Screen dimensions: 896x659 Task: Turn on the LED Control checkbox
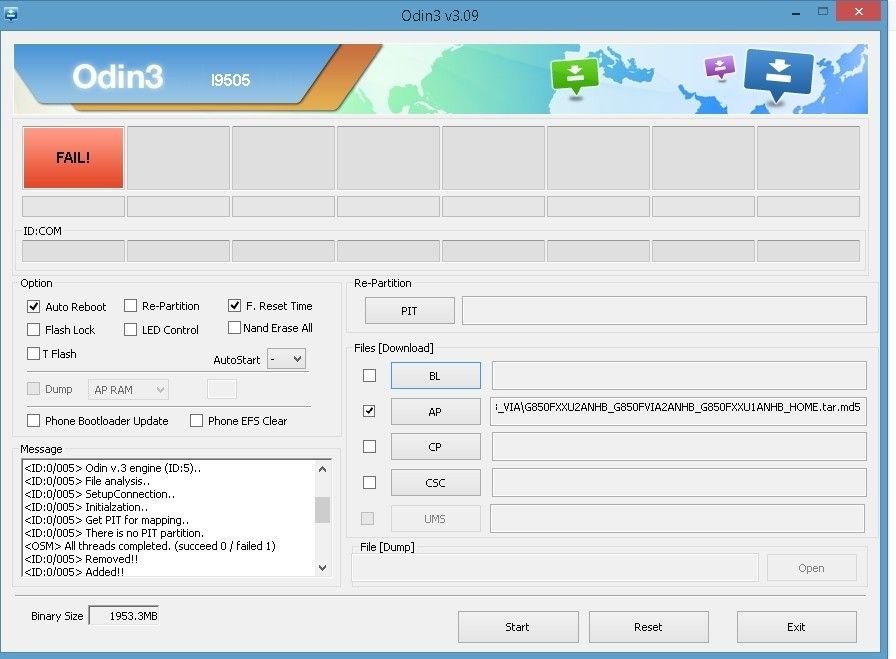(130, 330)
